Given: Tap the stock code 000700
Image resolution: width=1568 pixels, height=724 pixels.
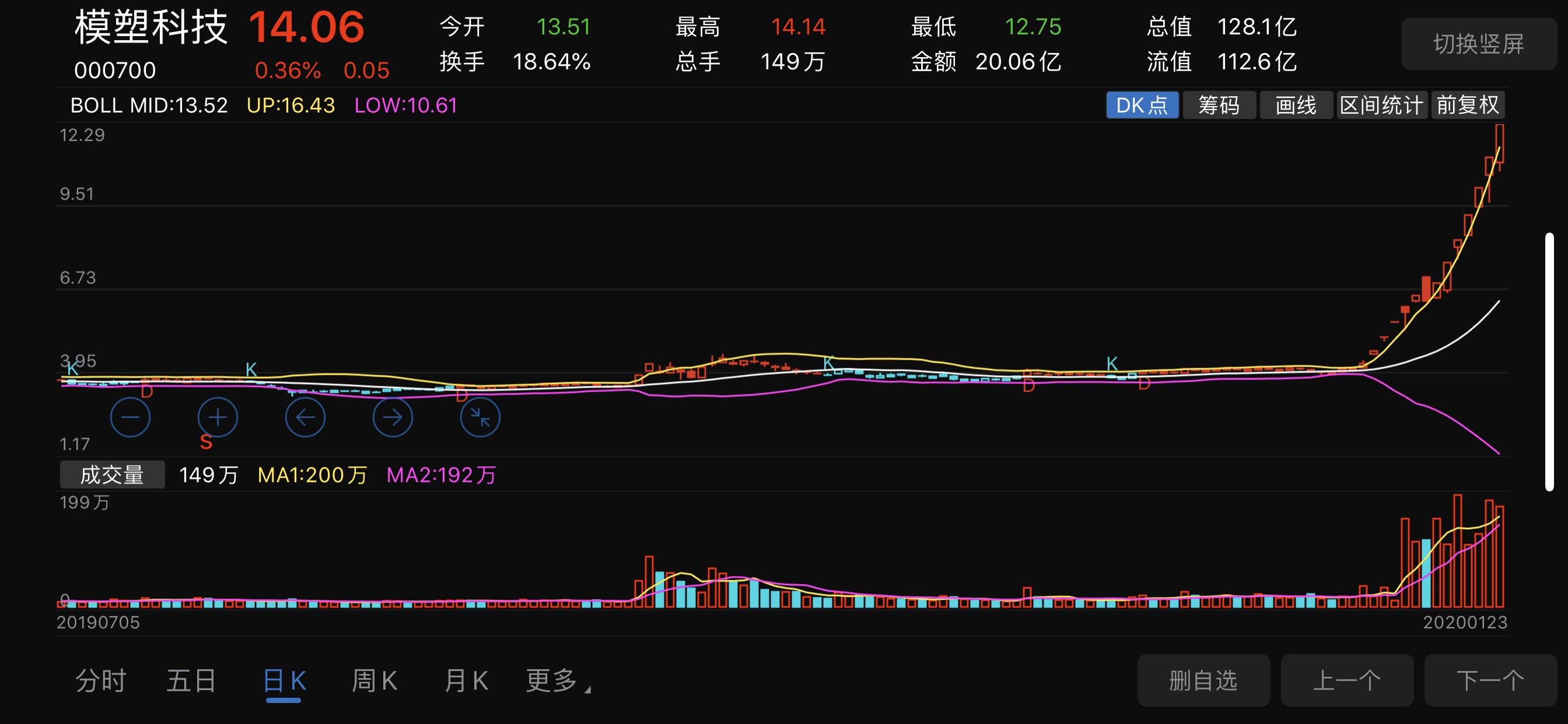Looking at the screenshot, I should 114,71.
